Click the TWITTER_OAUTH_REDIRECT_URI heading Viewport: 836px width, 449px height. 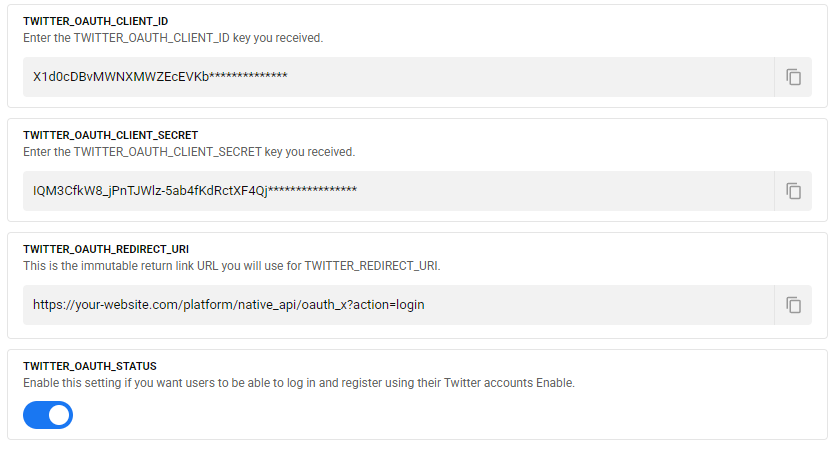[x=106, y=249]
